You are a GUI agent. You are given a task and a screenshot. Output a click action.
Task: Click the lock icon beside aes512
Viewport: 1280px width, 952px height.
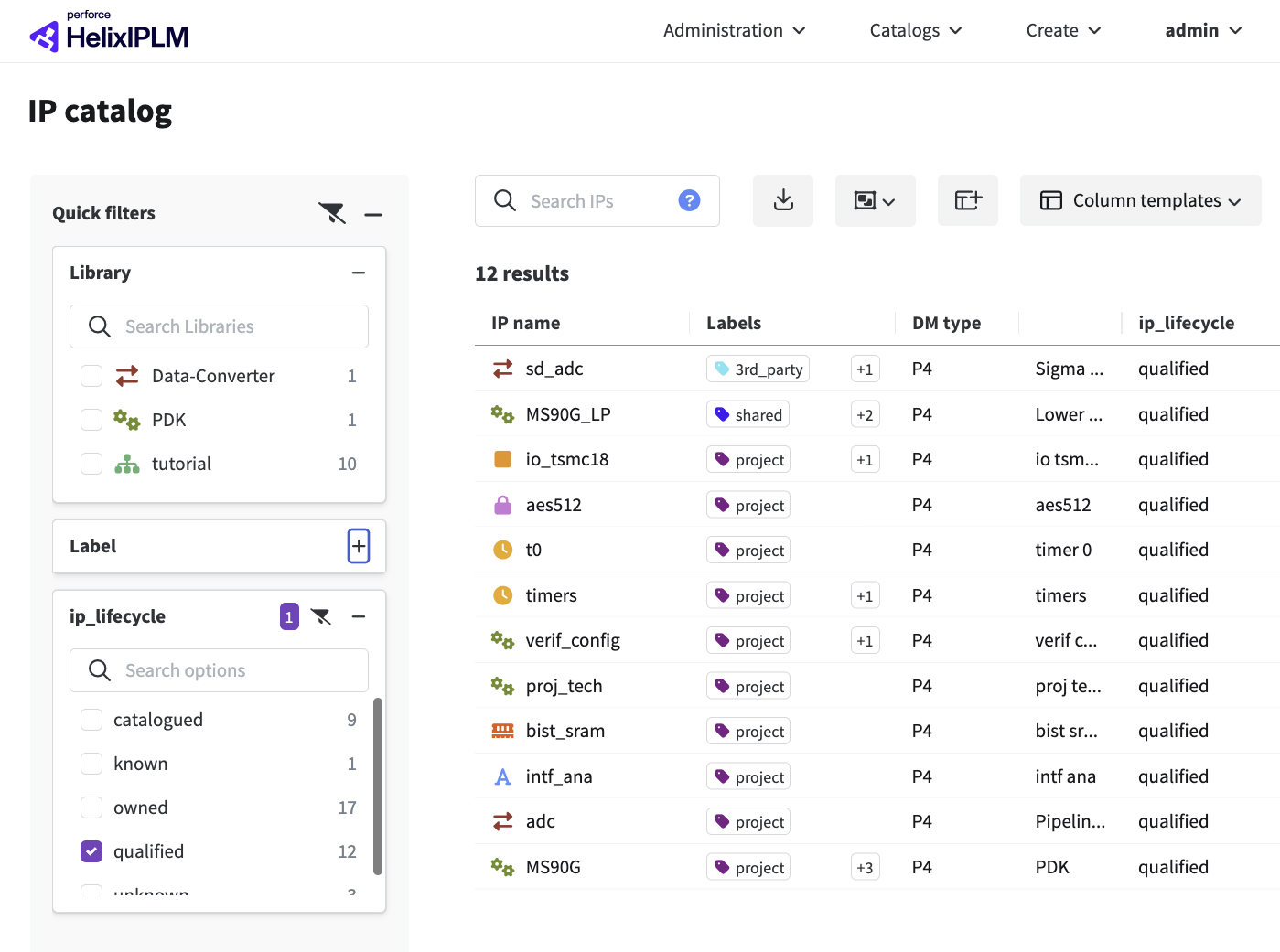[502, 505]
